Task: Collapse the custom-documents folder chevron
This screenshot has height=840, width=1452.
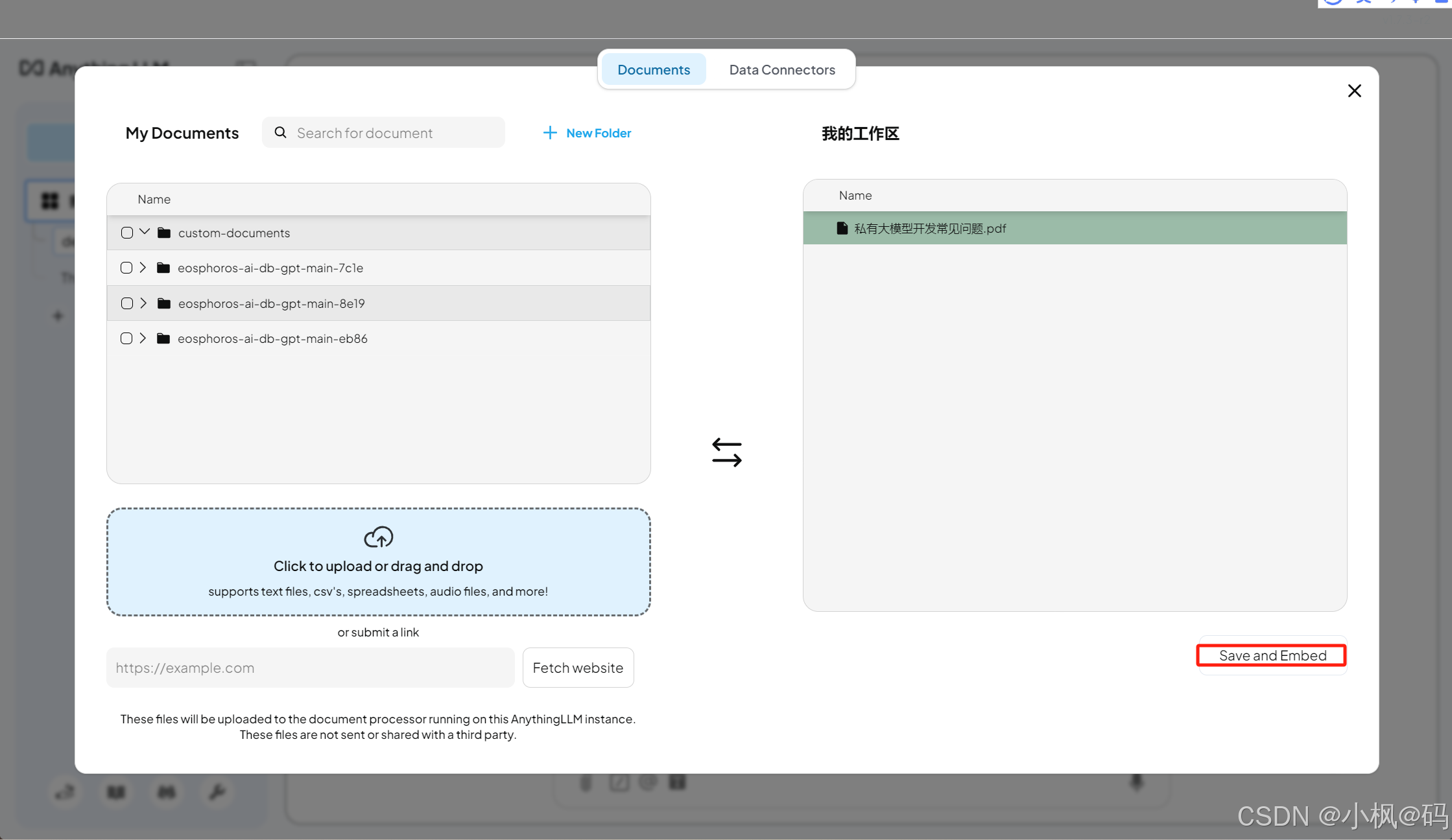Action: pyautogui.click(x=145, y=232)
